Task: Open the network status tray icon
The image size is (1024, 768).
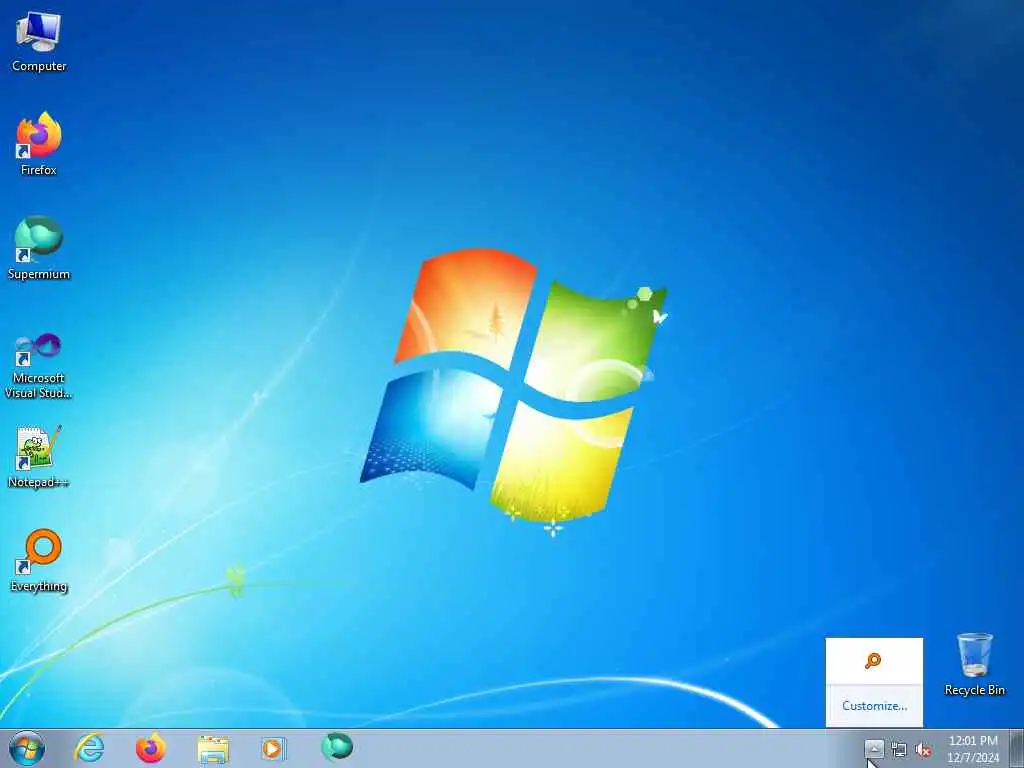Action: 899,750
